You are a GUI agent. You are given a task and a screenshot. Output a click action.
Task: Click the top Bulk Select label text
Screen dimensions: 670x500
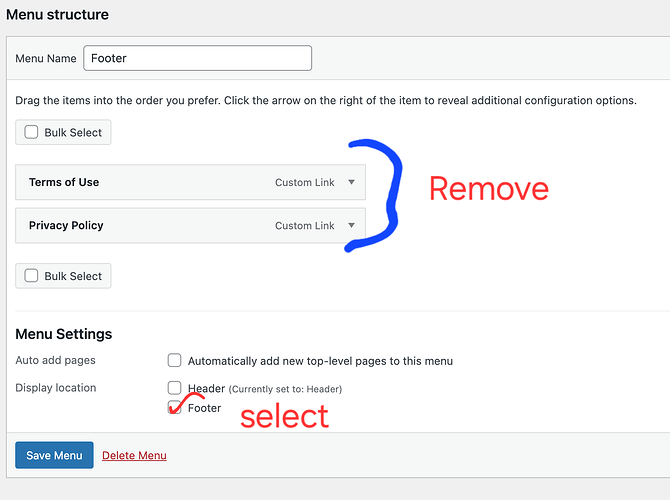point(73,132)
